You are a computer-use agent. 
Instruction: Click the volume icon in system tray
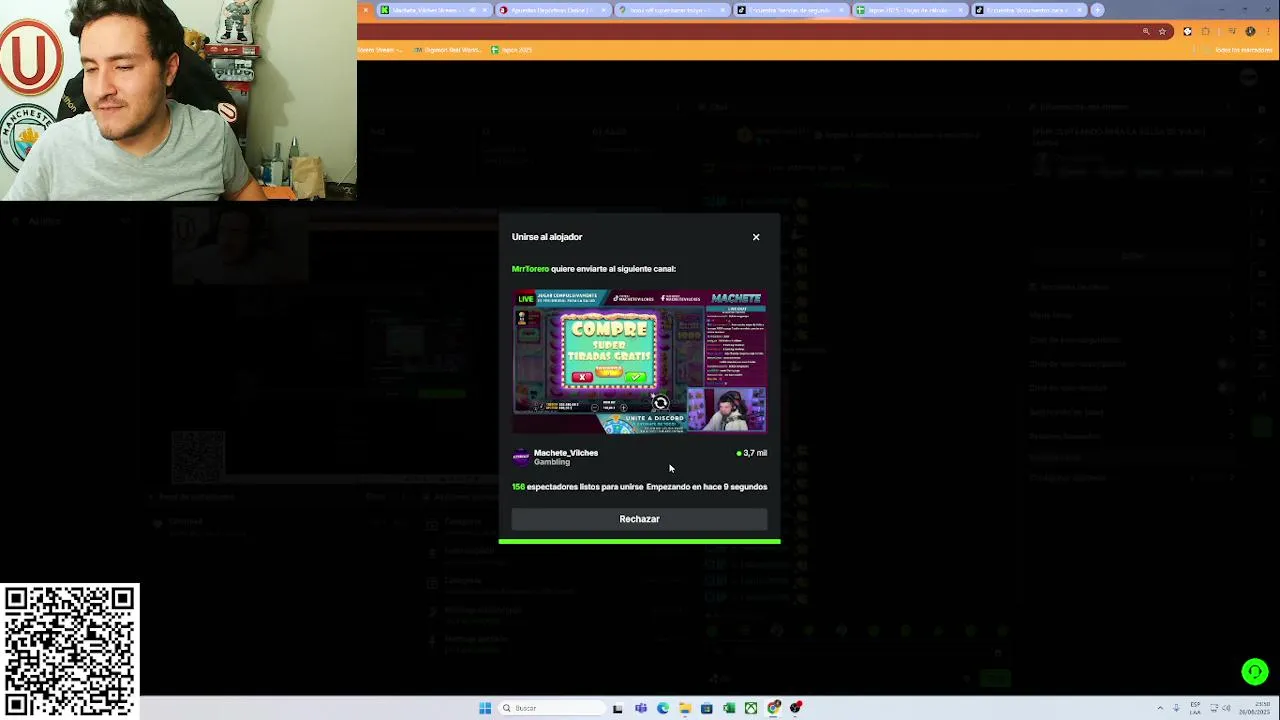(1226, 708)
